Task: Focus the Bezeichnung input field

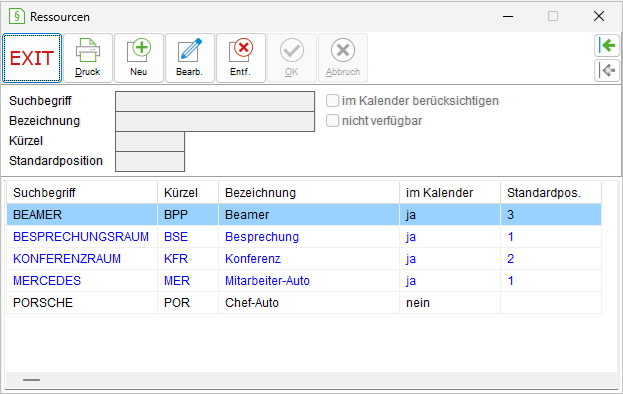Action: (x=215, y=121)
